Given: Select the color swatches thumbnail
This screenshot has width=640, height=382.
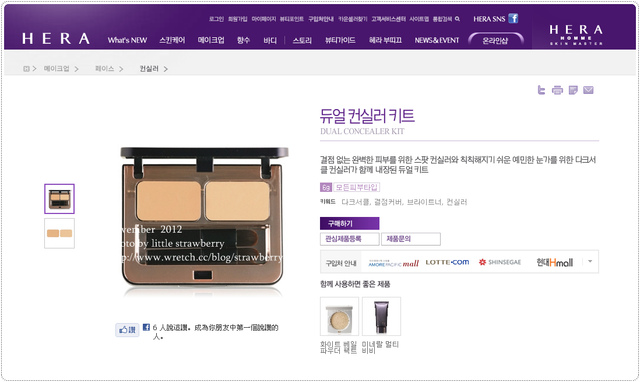Looking at the screenshot, I should point(59,233).
